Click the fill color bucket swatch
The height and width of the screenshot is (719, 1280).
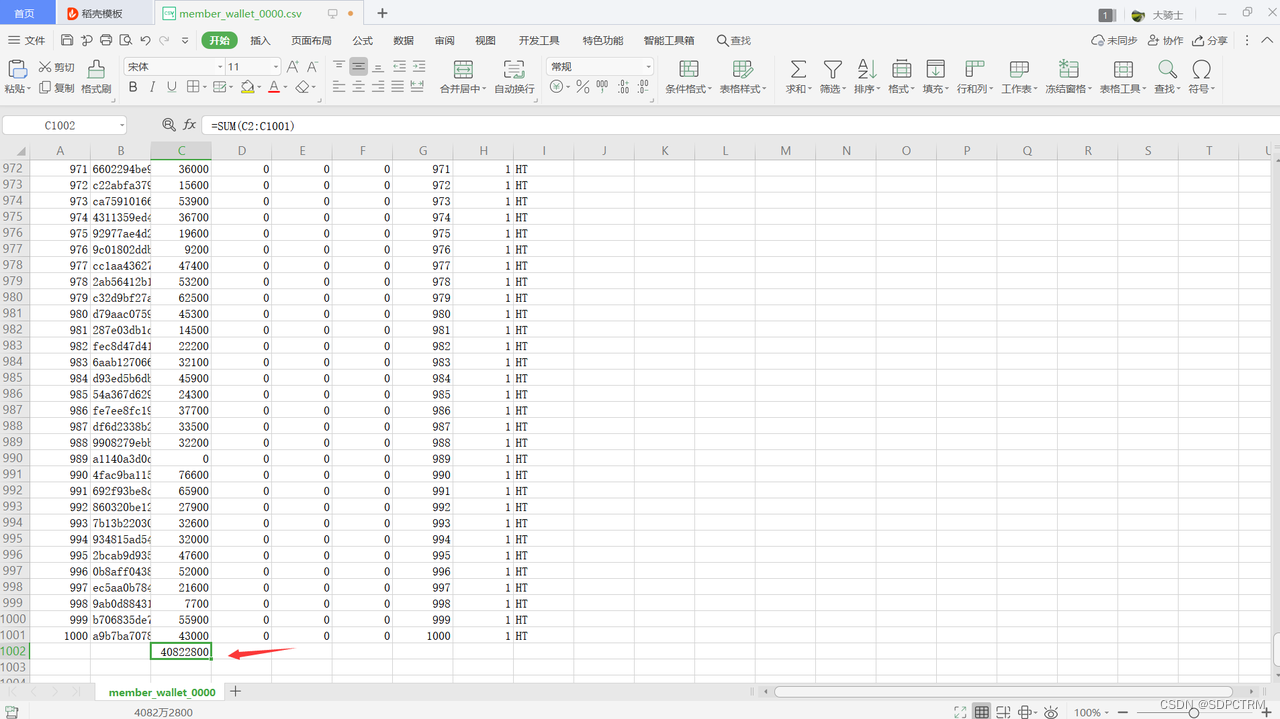click(247, 87)
